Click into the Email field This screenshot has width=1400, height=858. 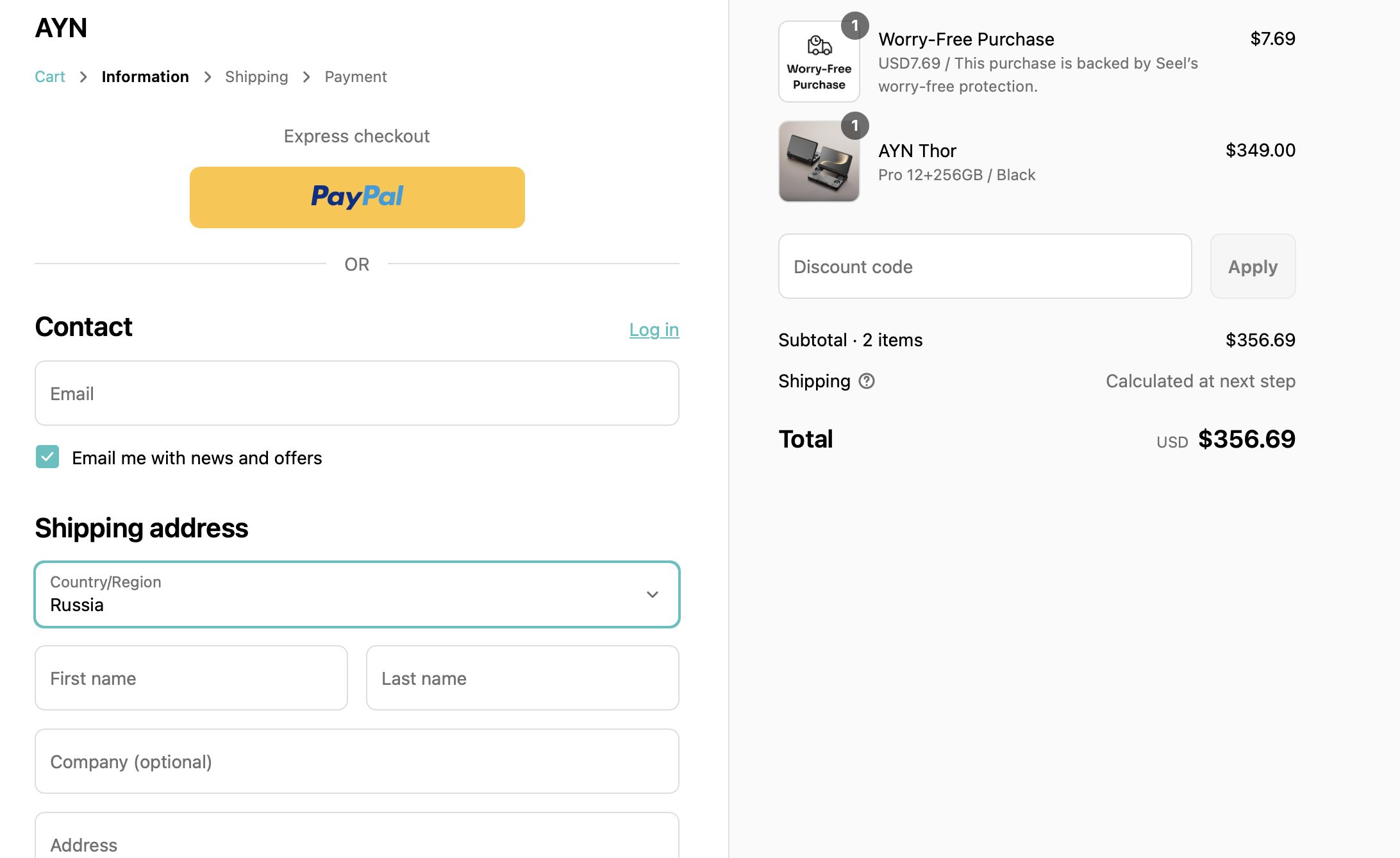click(356, 393)
